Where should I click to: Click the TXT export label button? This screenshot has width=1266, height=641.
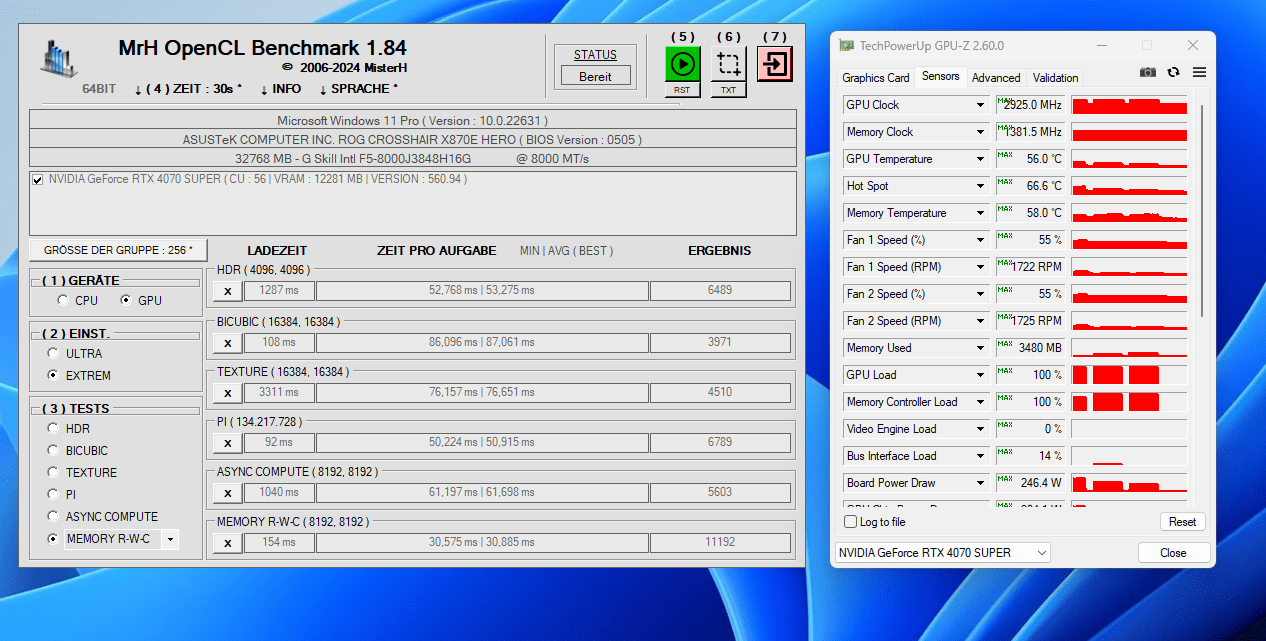coord(728,90)
